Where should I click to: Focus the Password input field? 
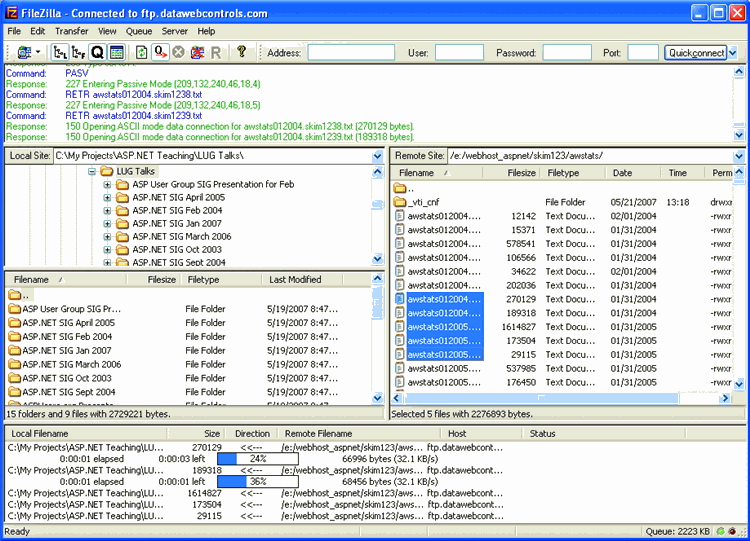tap(567, 53)
